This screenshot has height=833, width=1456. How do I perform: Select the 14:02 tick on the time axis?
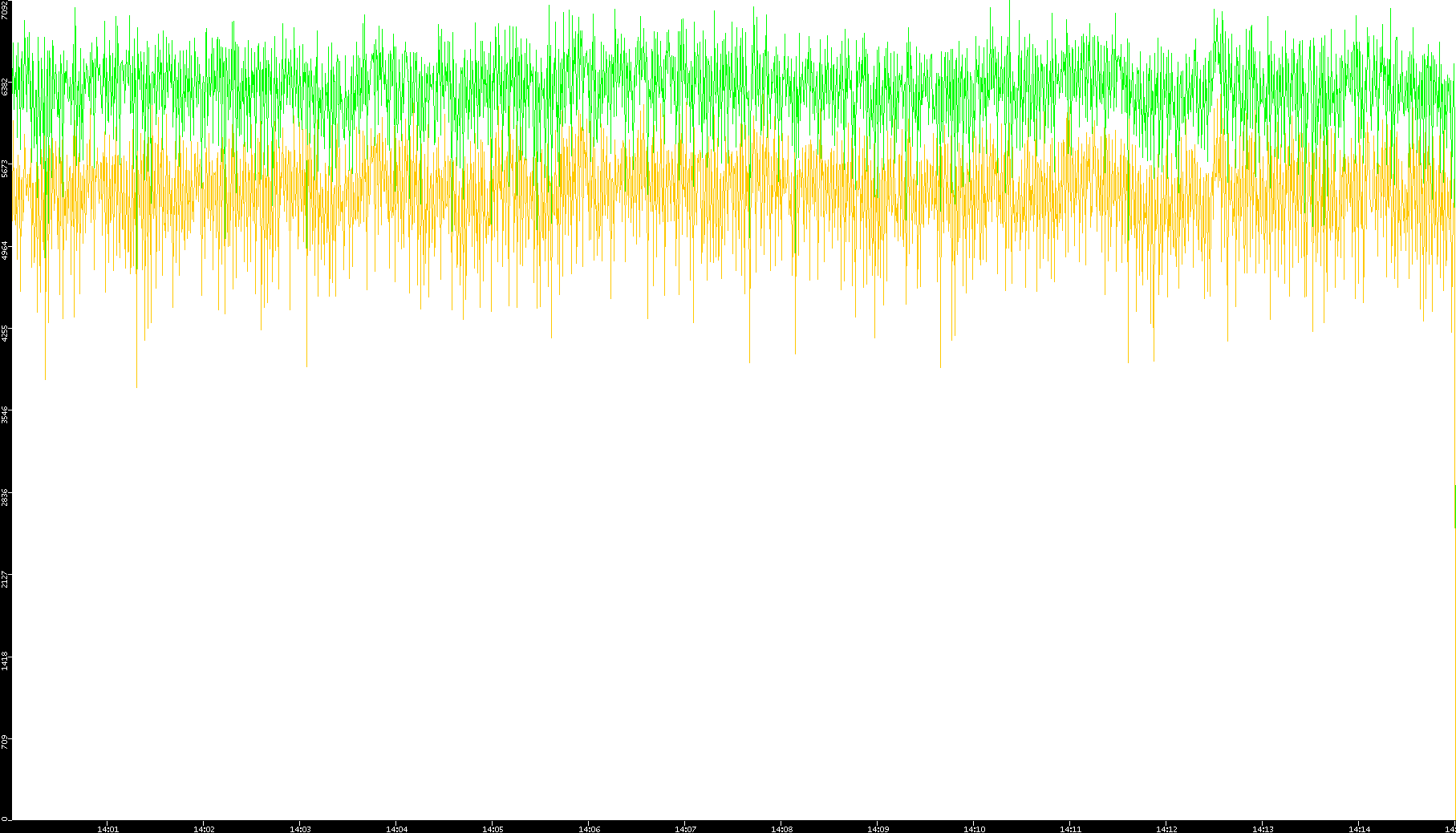[204, 829]
